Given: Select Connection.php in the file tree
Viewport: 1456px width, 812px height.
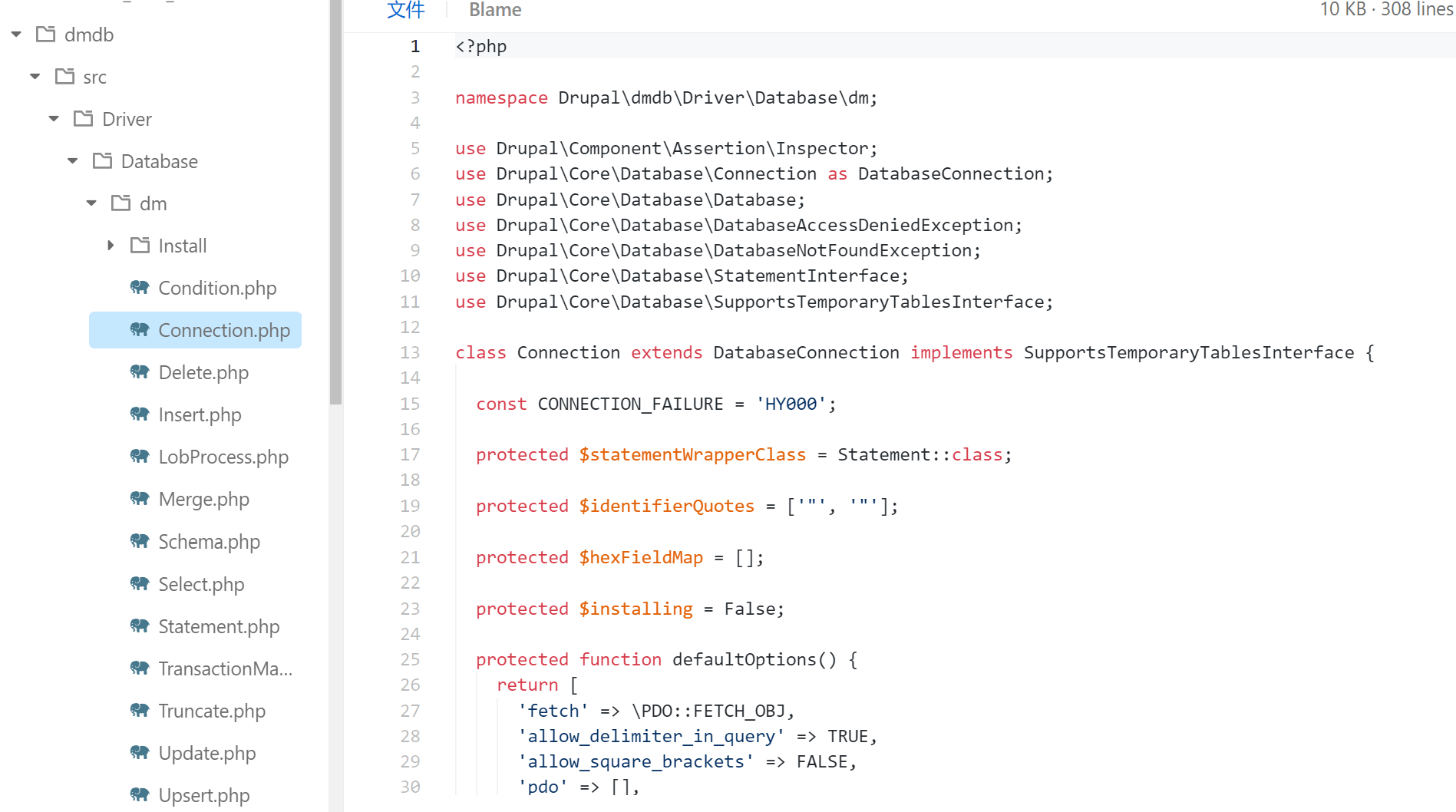Looking at the screenshot, I should click(195, 330).
